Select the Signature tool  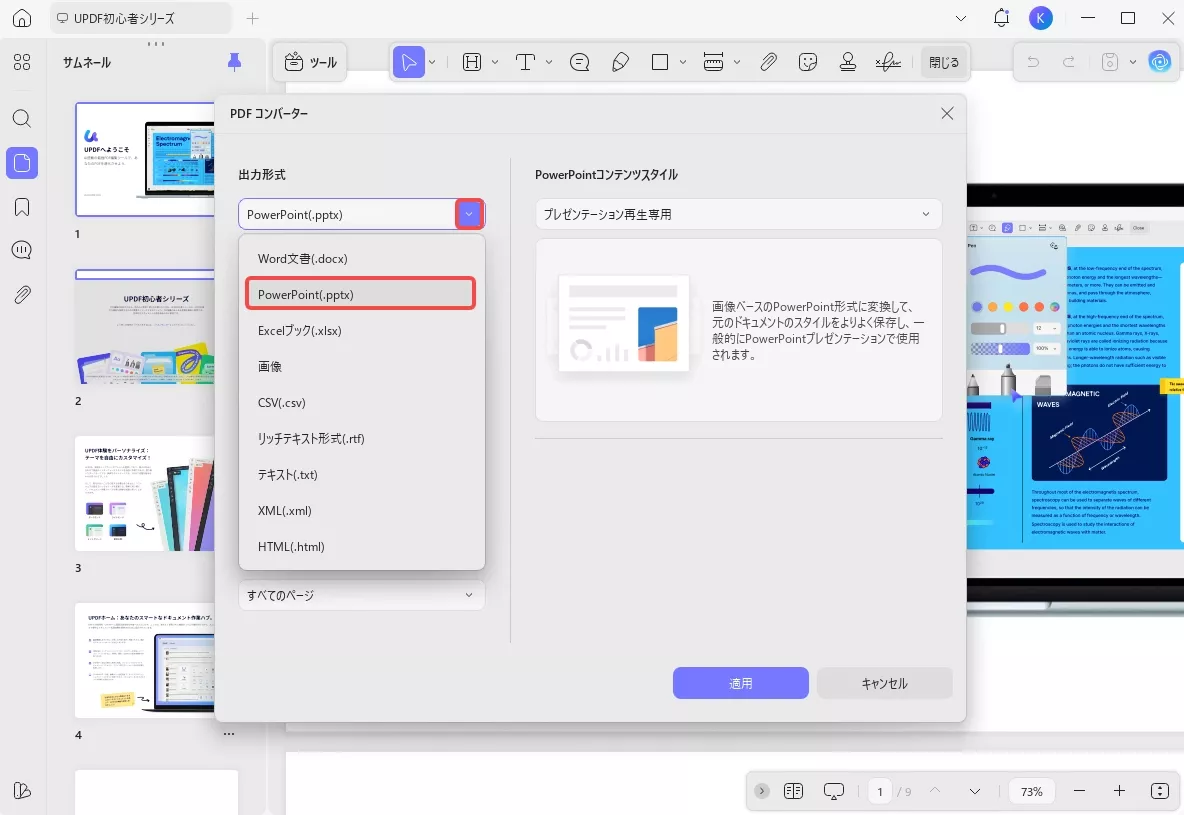(888, 62)
